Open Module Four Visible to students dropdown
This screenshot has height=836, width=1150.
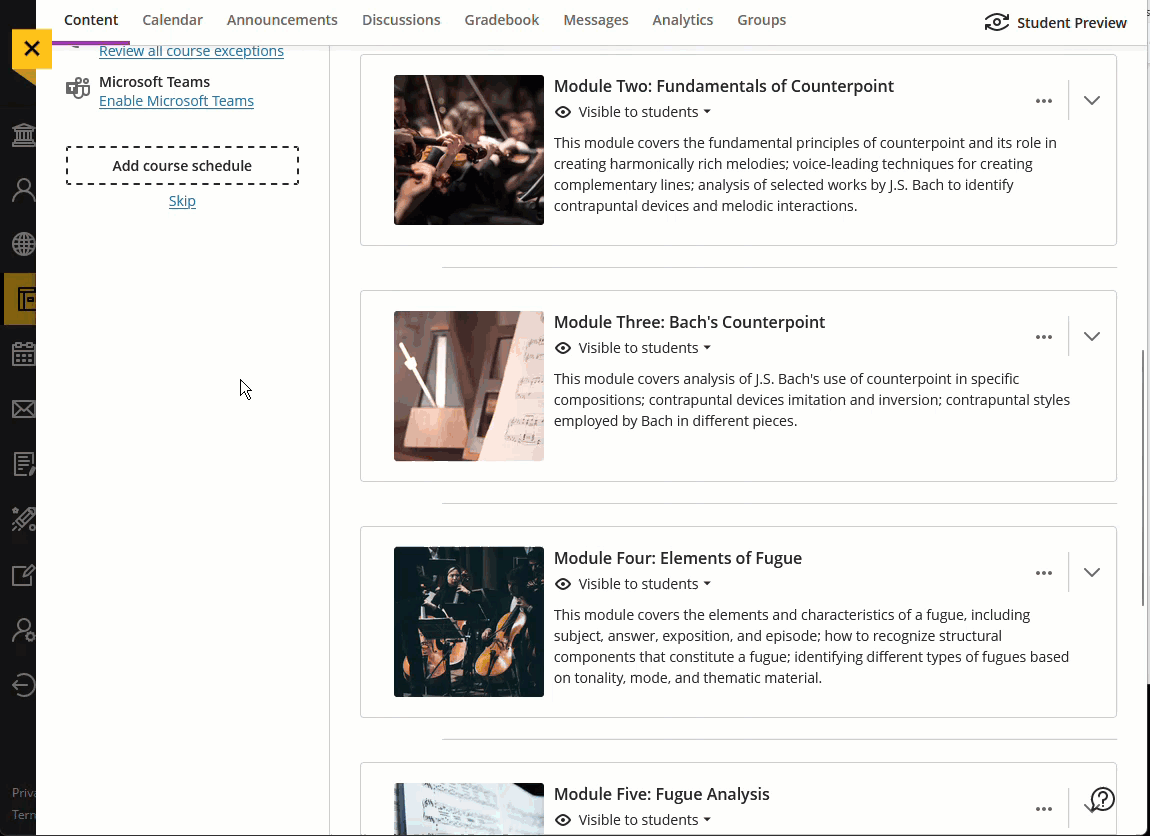click(645, 584)
